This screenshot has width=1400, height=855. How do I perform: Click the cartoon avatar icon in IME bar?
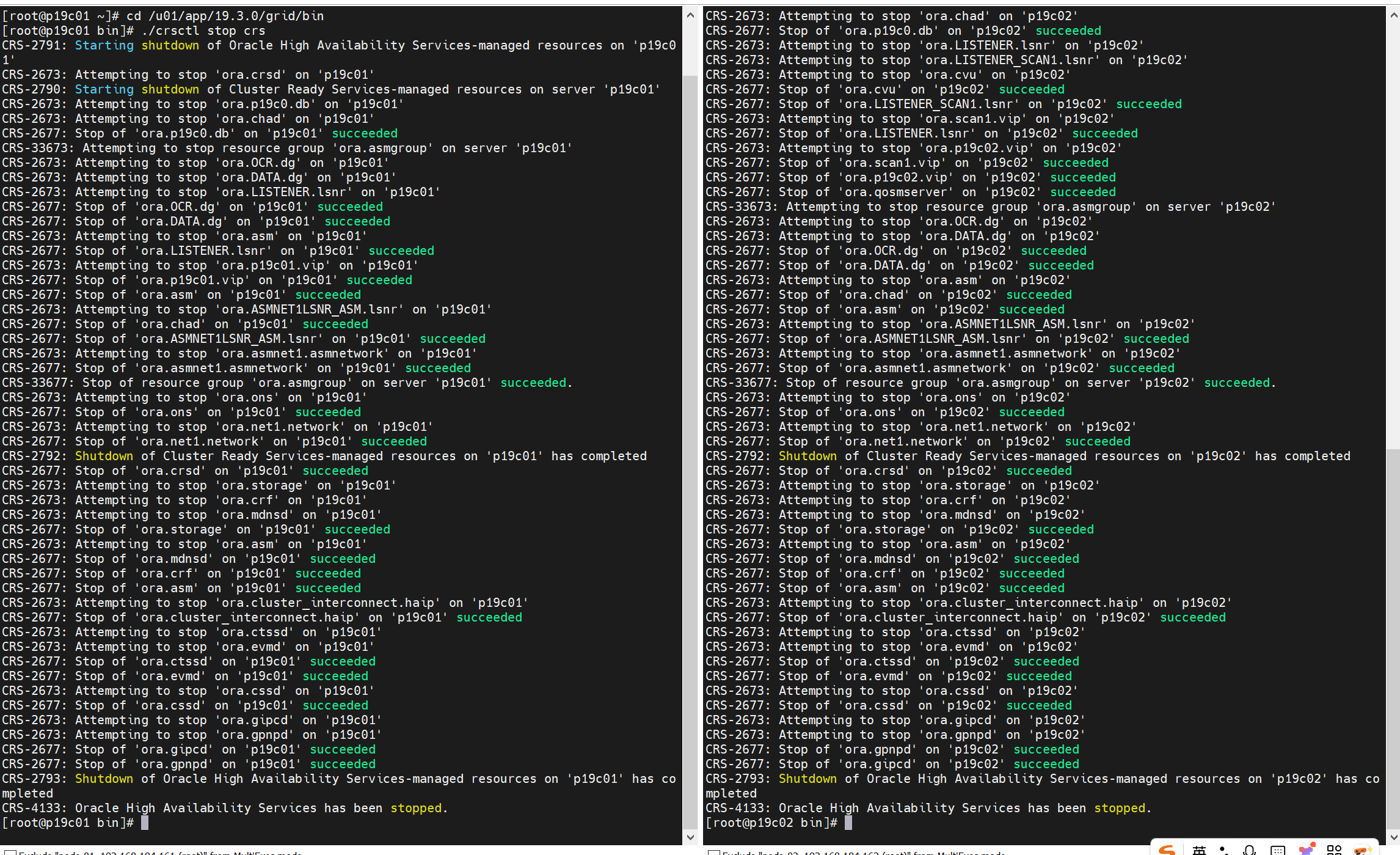1362,850
